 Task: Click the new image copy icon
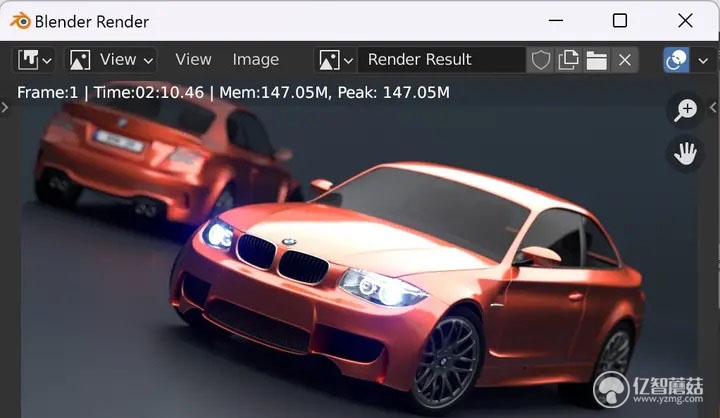(x=568, y=60)
